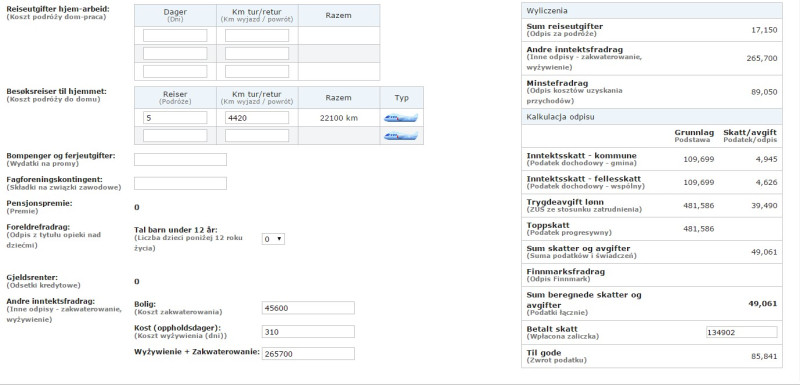
Task: Click the Typ column header
Action: pos(402,97)
